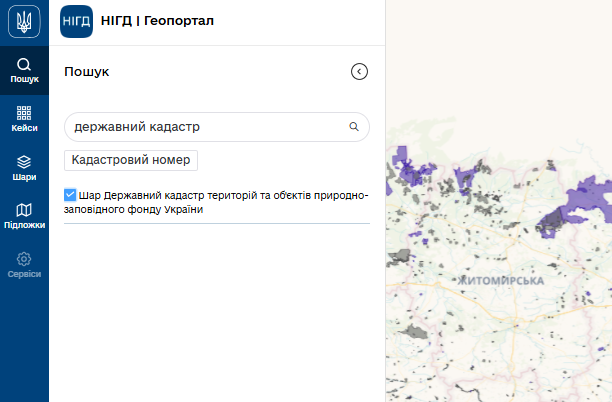
Task: Click the Житомирська region label on map
Action: [x=500, y=281]
